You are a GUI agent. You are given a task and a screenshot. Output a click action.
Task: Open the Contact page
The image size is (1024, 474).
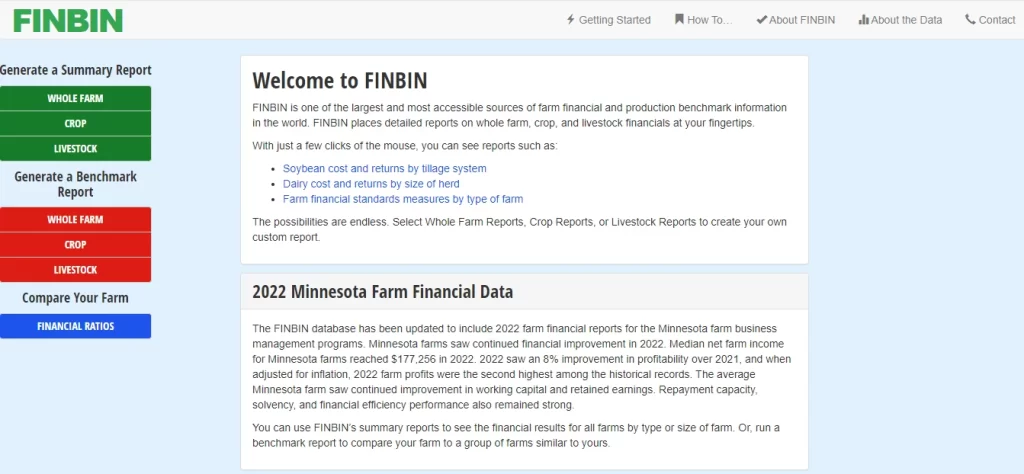coord(990,20)
